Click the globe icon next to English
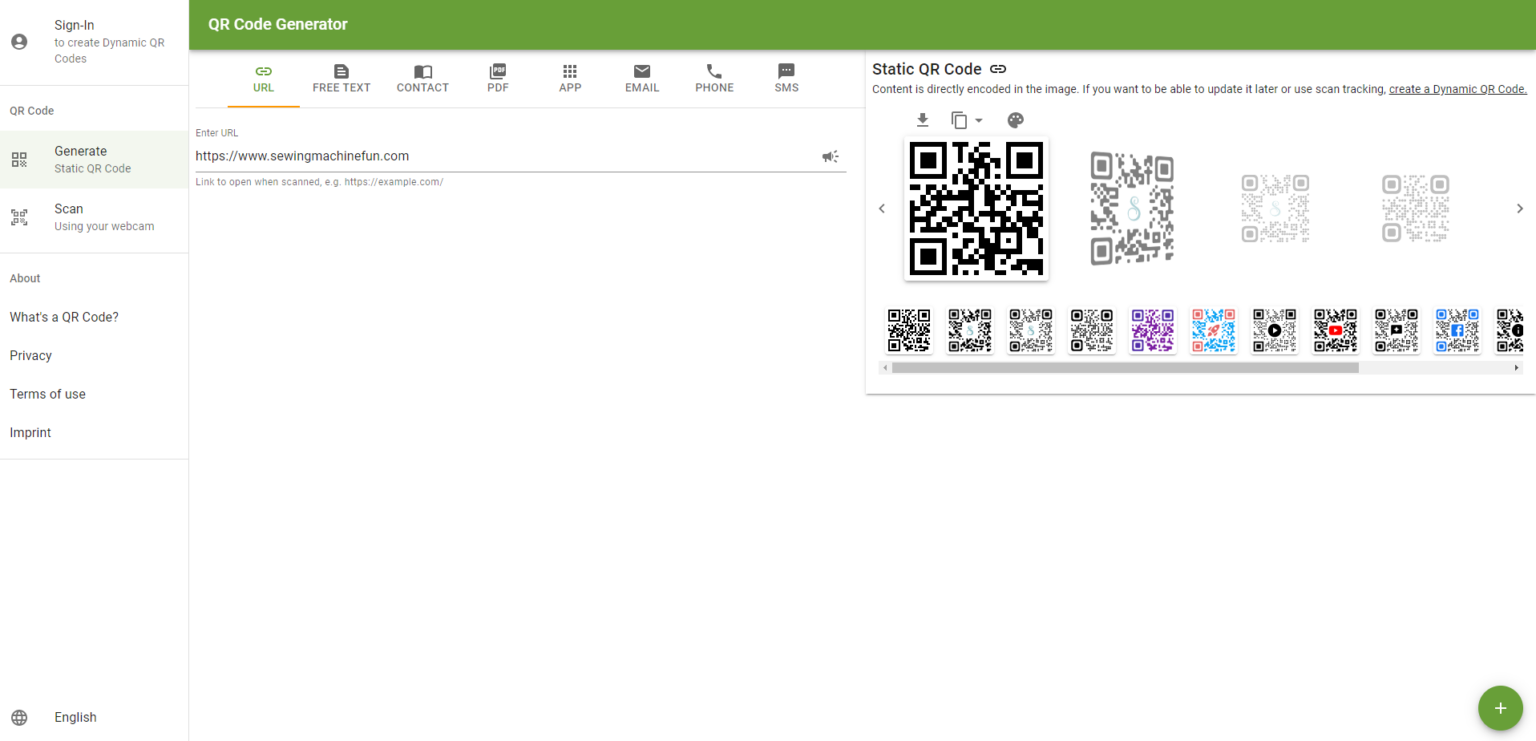The width and height of the screenshot is (1536, 741). [x=19, y=717]
